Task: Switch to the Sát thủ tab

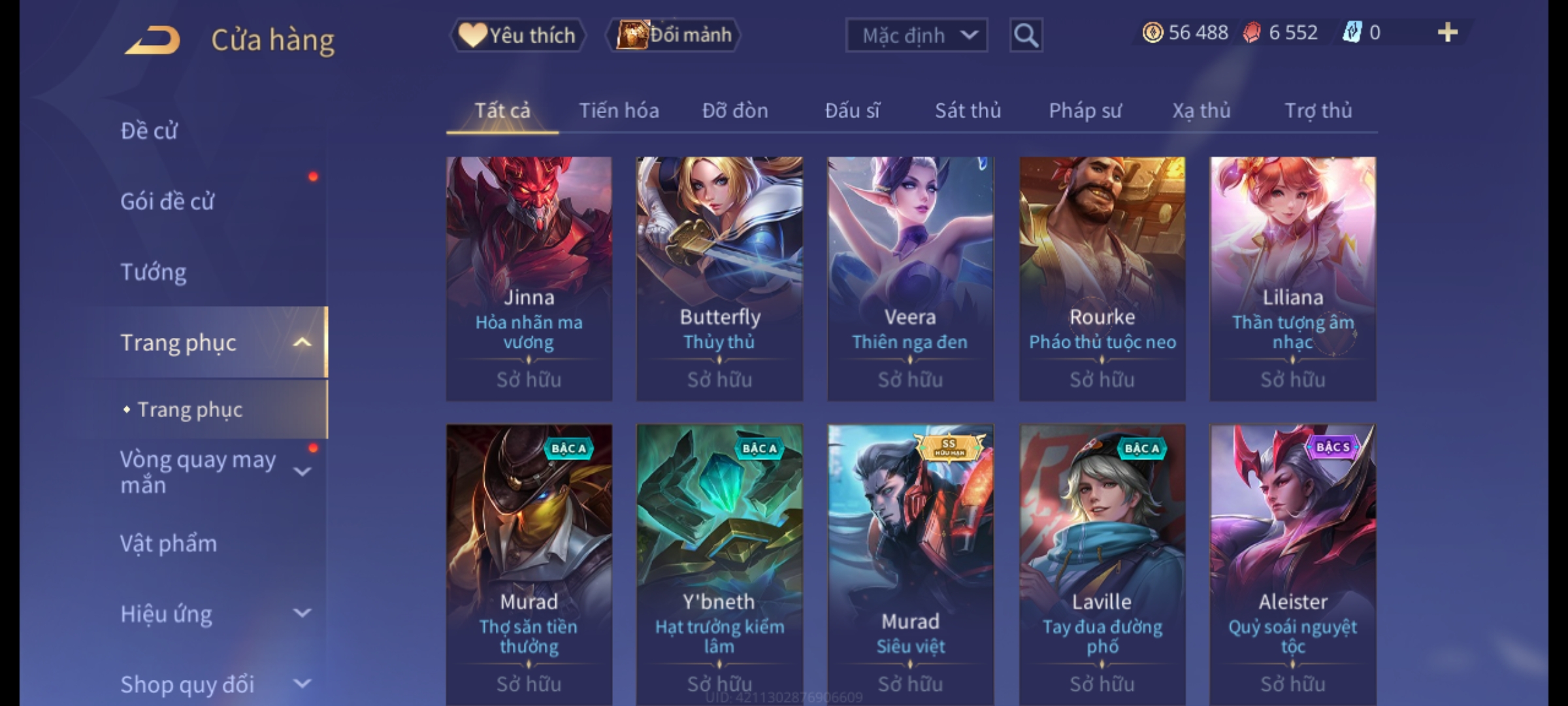Action: click(x=968, y=110)
